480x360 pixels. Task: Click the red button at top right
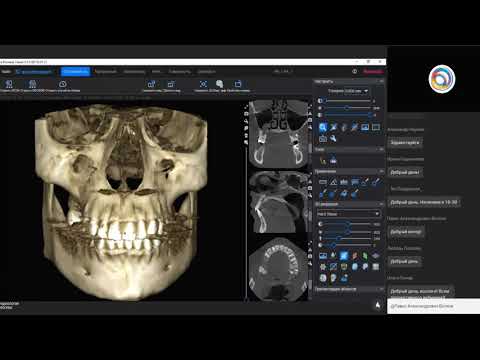click(x=373, y=71)
